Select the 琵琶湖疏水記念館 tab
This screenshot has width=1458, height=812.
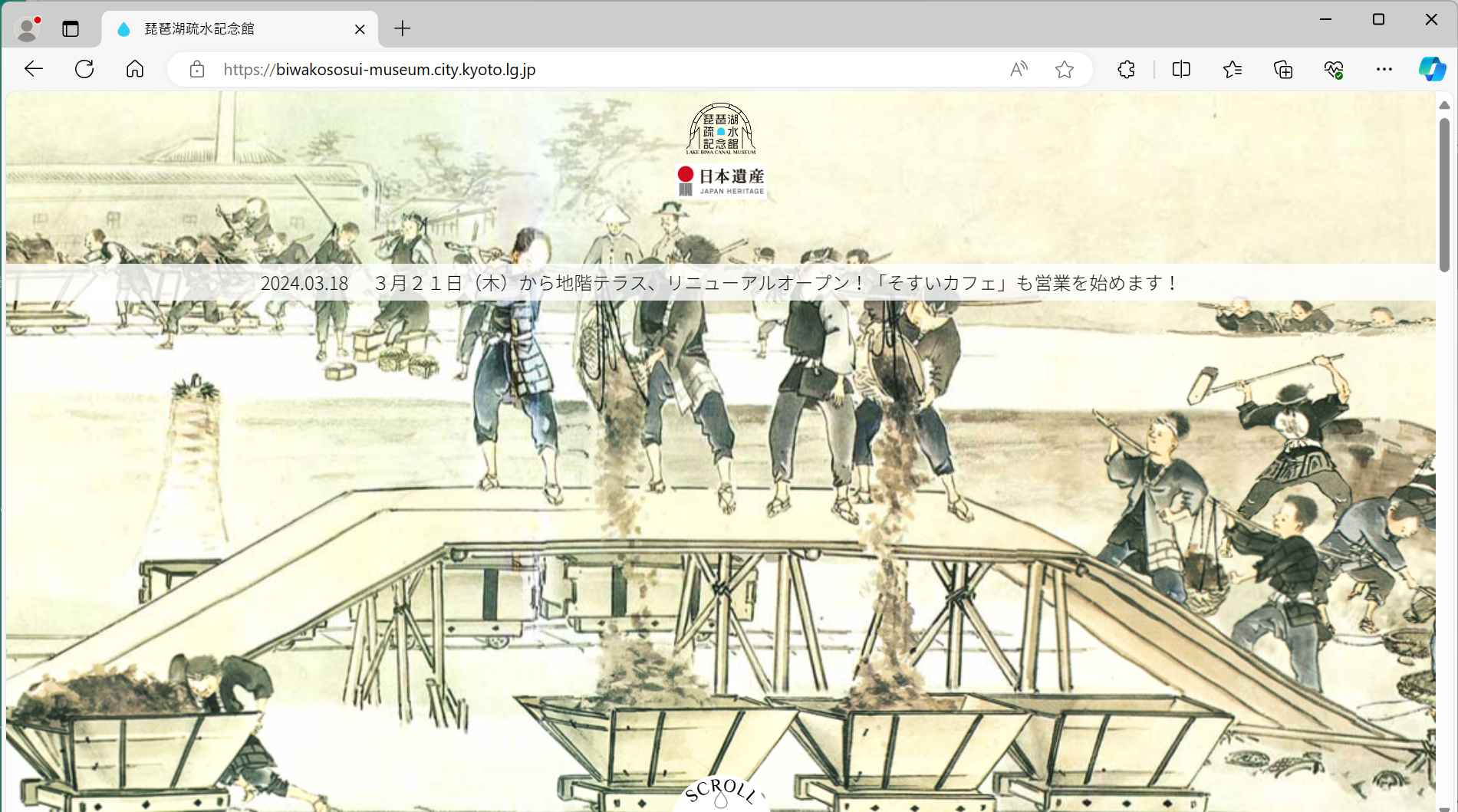click(230, 29)
